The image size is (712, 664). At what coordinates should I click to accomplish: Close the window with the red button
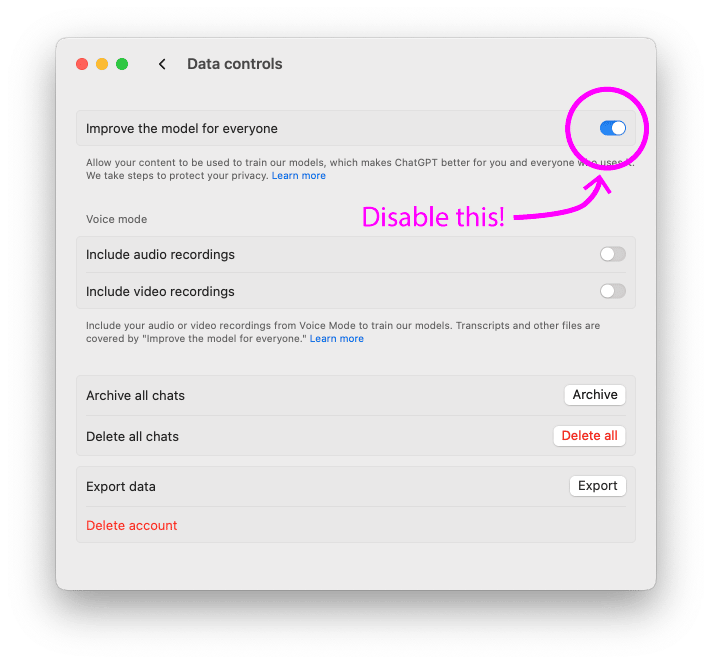pos(82,64)
